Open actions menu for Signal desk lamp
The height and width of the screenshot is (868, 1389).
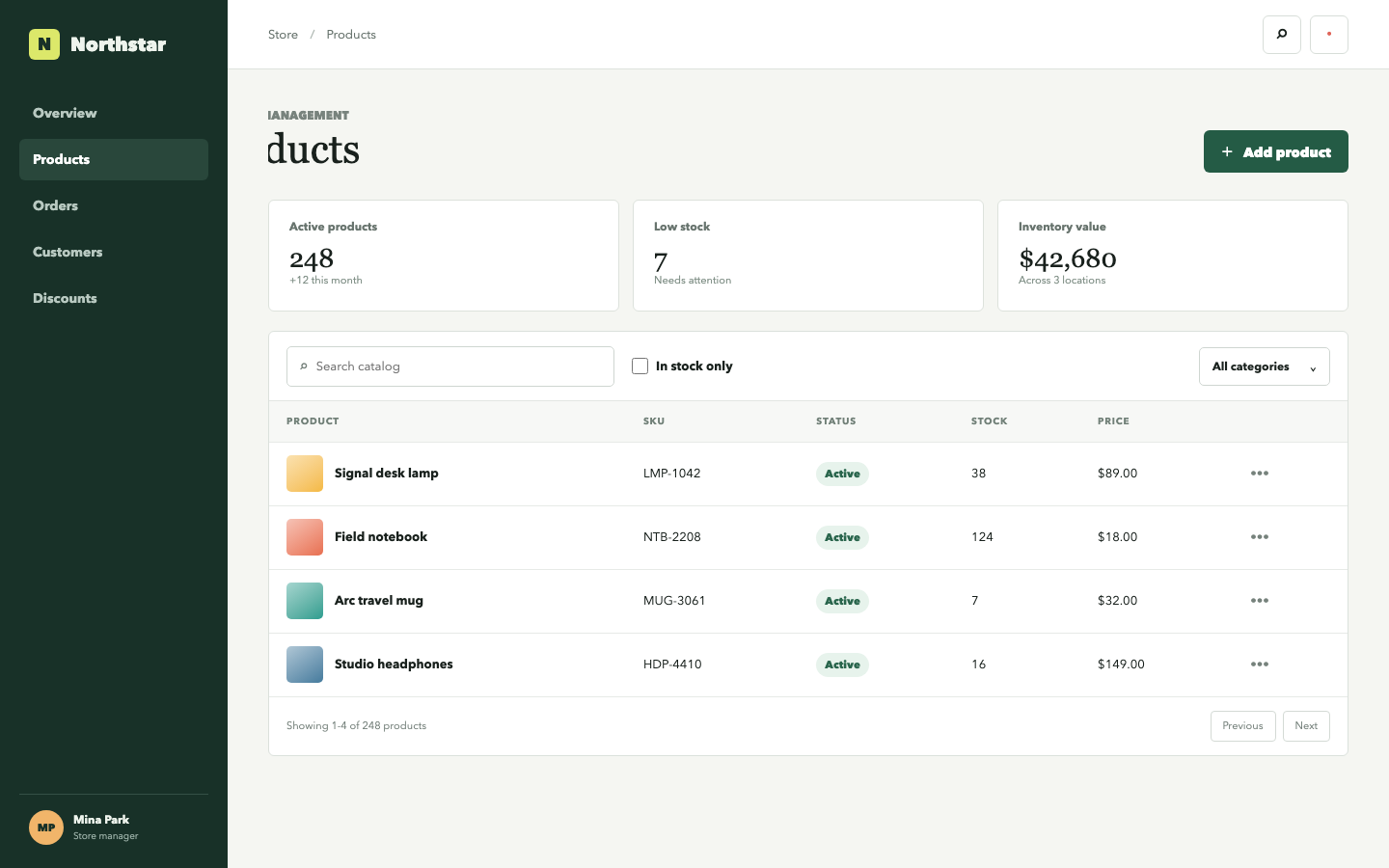click(1260, 474)
